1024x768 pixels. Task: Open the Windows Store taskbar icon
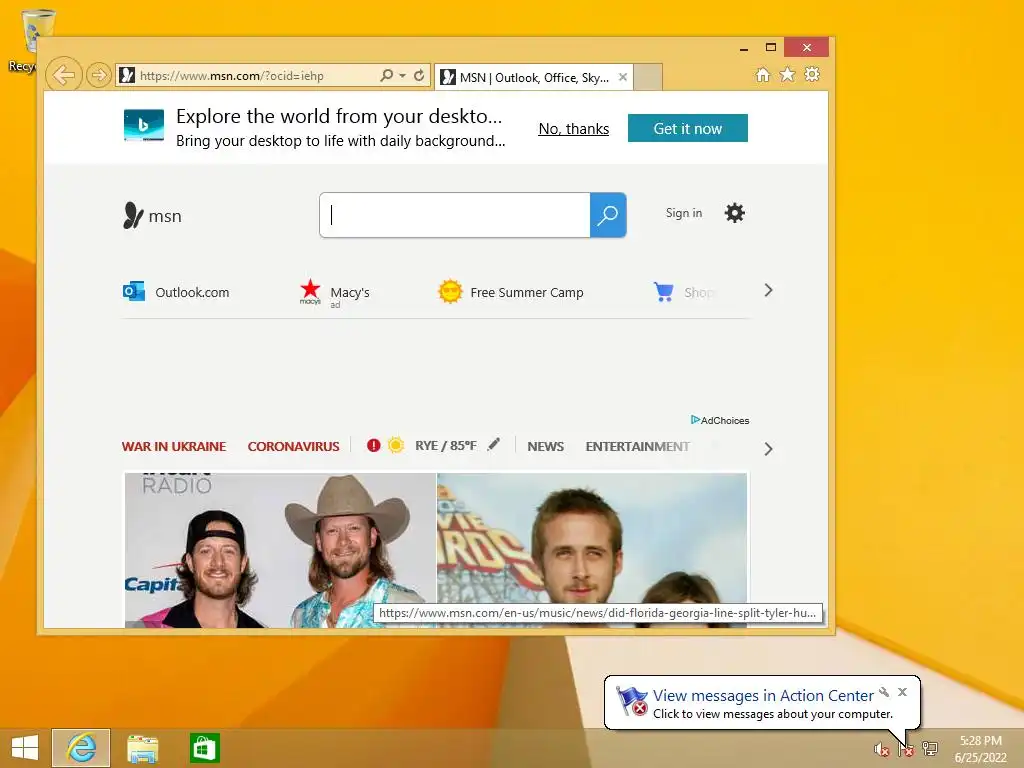[204, 748]
